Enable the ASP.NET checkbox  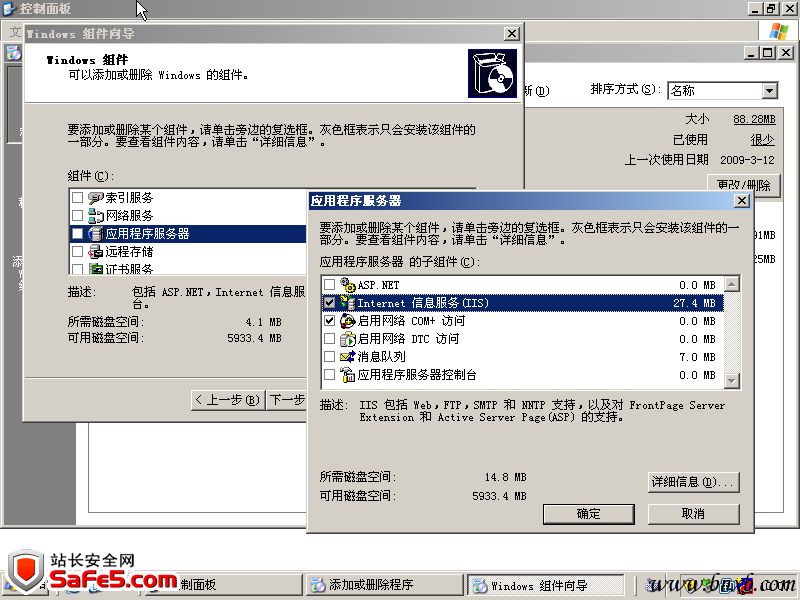[x=330, y=286]
